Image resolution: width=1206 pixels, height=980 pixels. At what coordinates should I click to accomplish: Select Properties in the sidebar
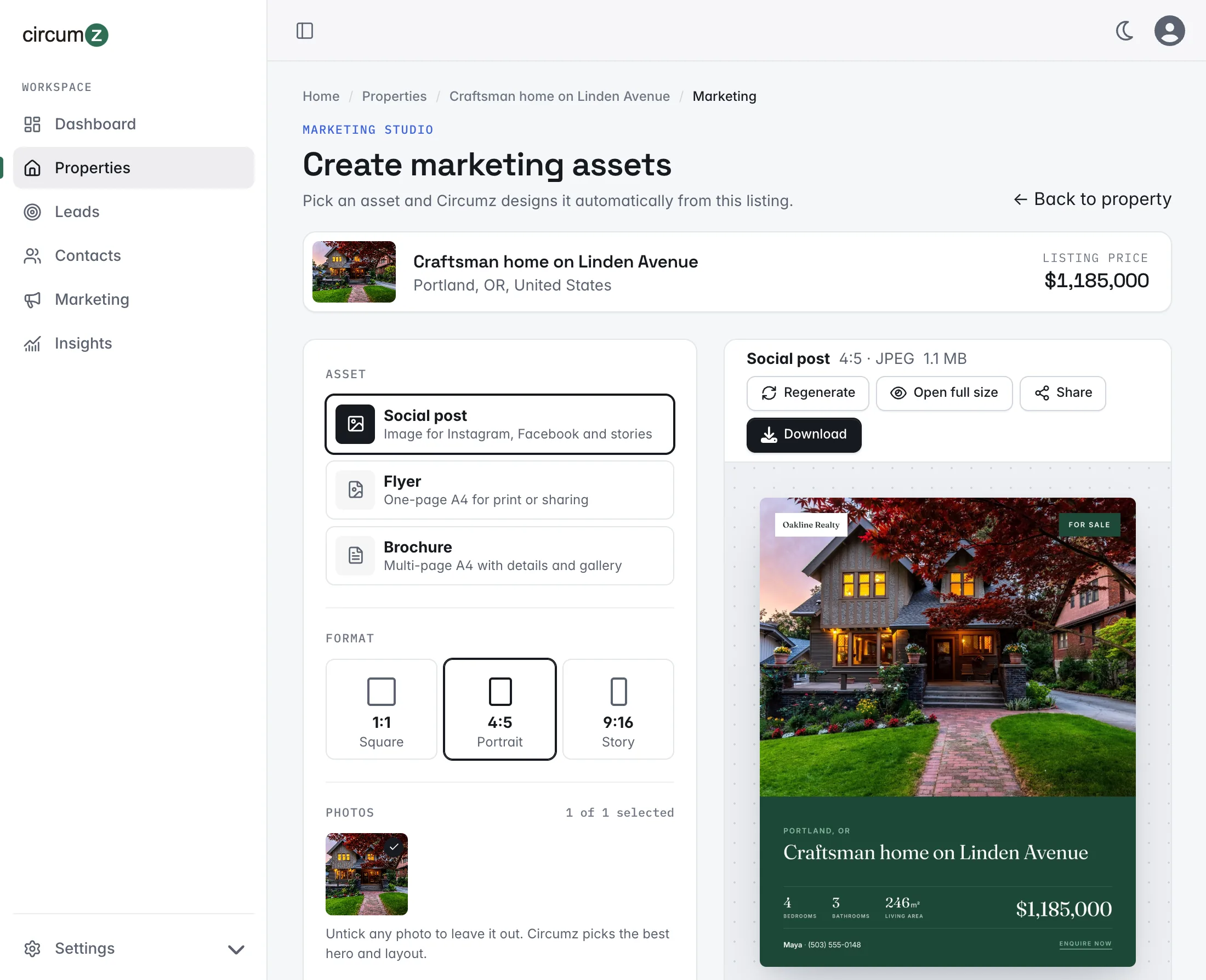coord(134,168)
